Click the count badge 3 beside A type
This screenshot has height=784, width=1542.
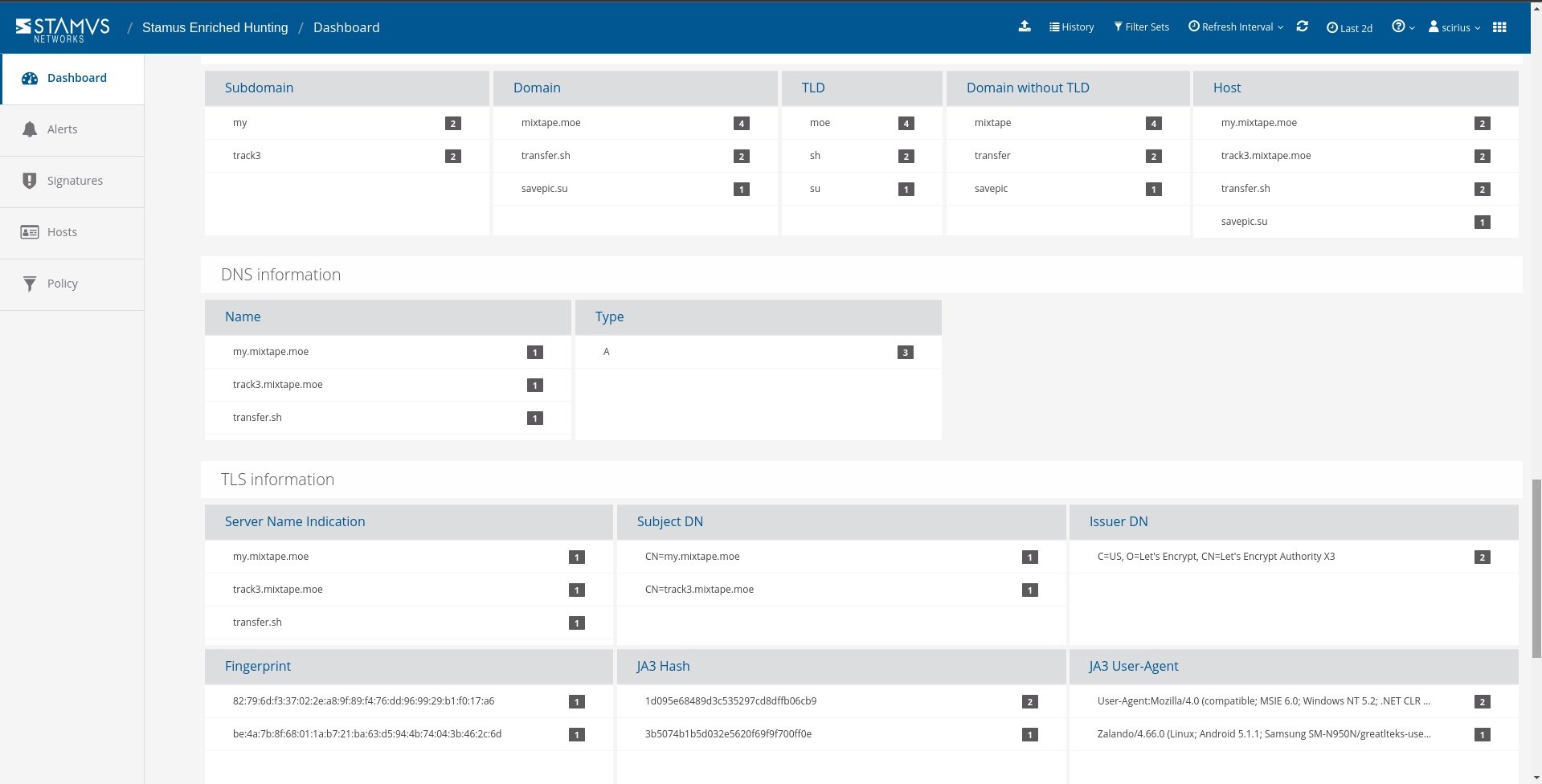(905, 353)
